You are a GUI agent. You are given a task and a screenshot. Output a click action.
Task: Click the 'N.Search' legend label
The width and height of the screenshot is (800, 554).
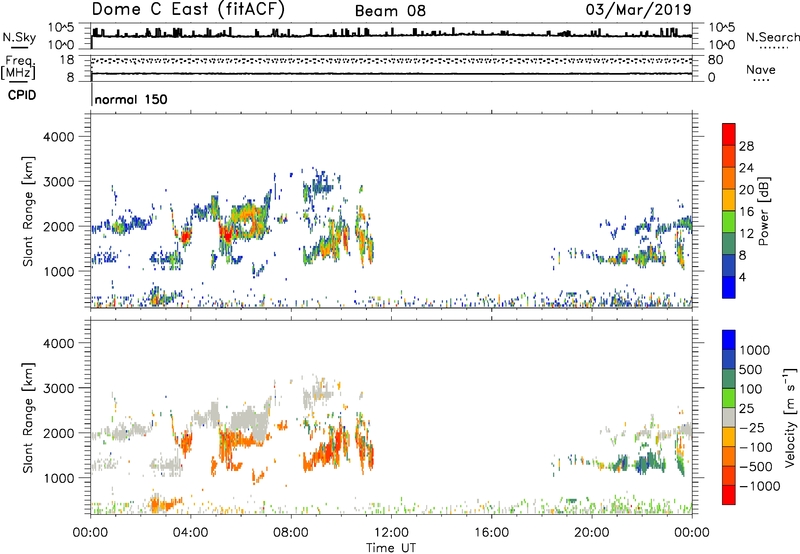tap(772, 37)
